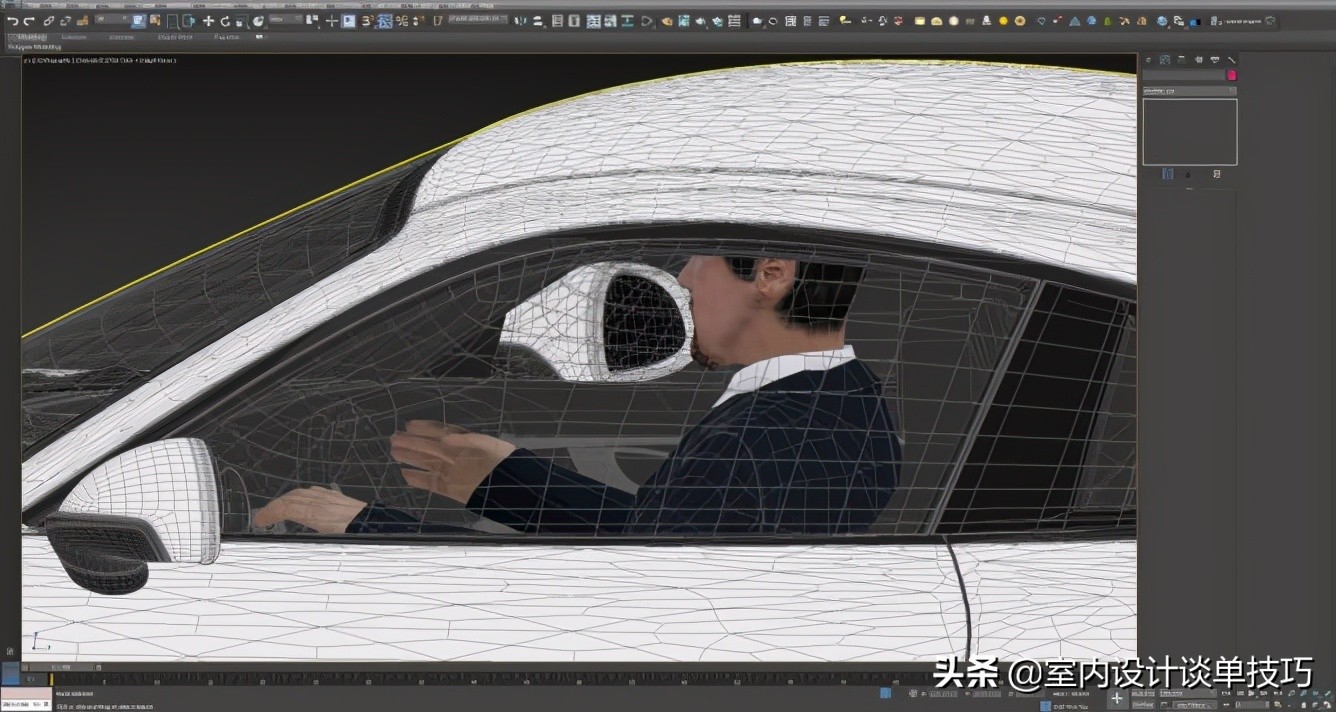Open the Utilities wrench command panel icon

[x=1232, y=60]
